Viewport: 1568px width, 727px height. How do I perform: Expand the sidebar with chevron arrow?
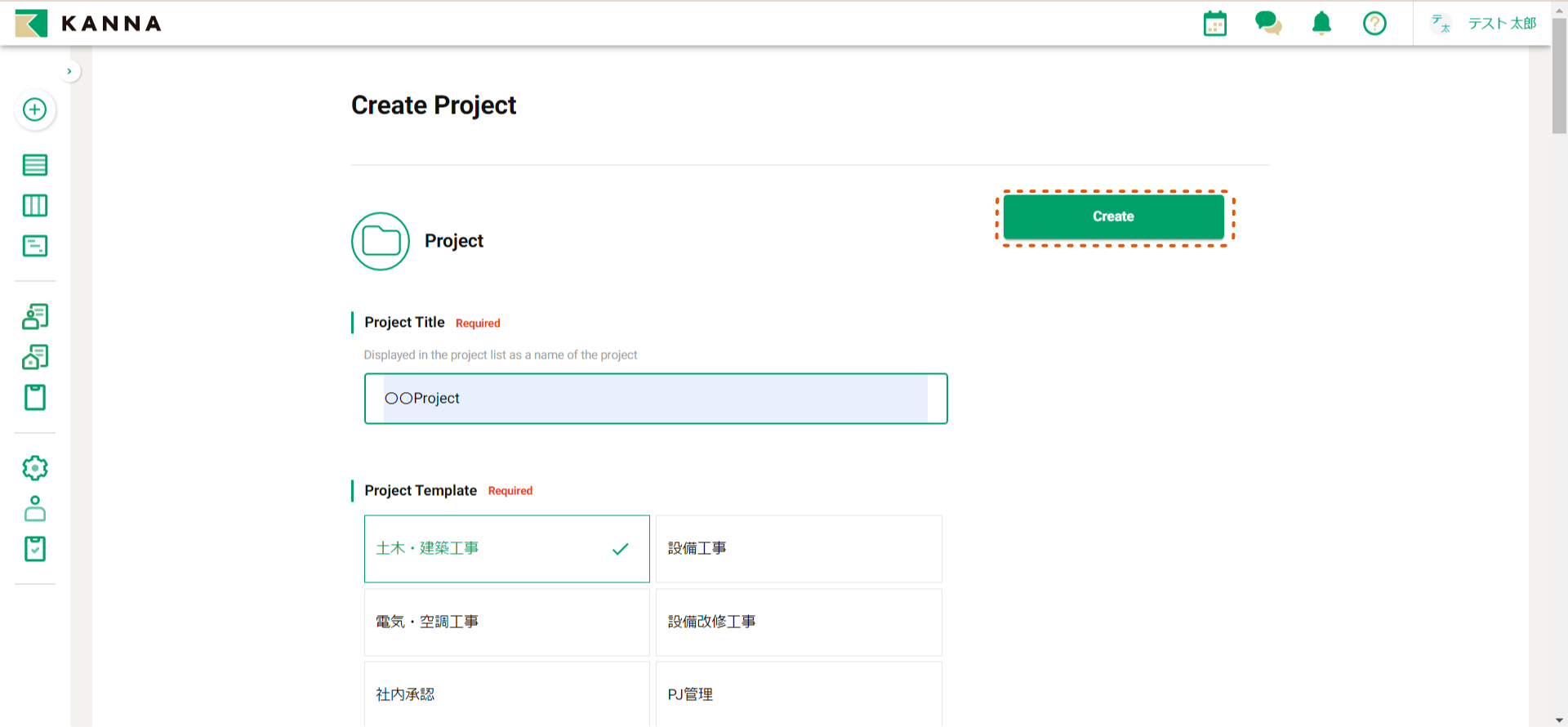tap(69, 71)
